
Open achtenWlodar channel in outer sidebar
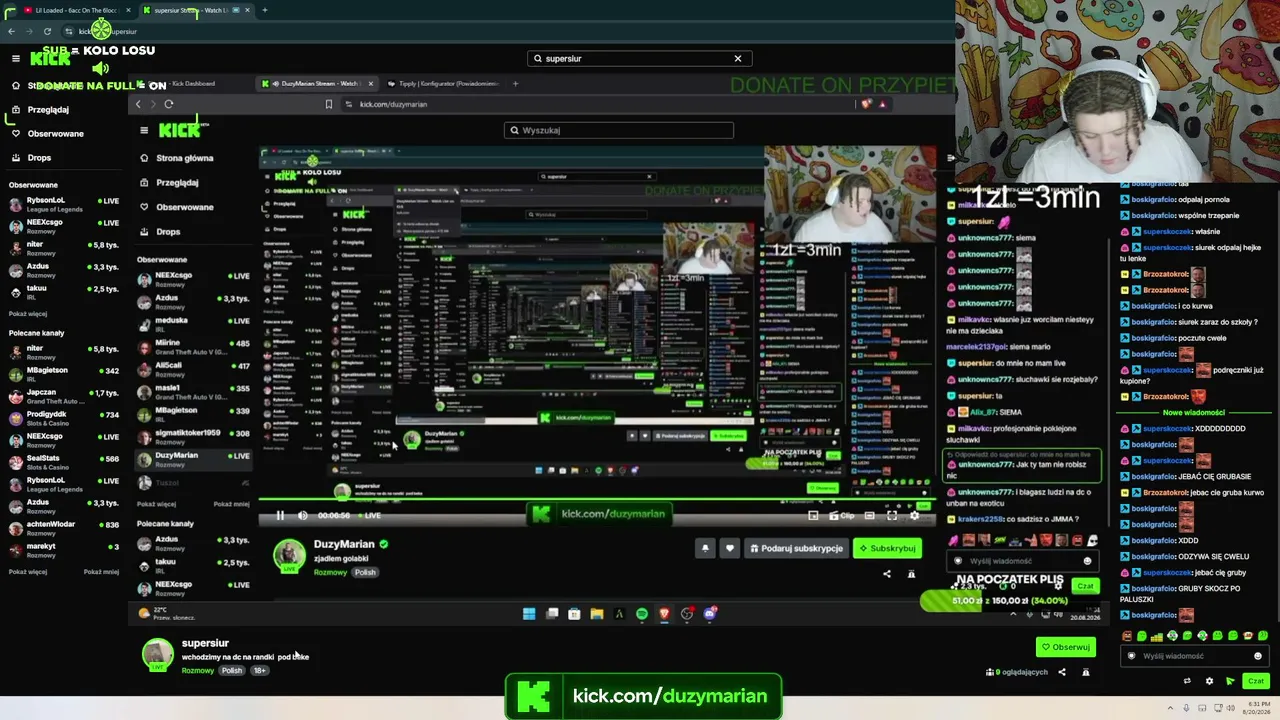pyautogui.click(x=64, y=527)
